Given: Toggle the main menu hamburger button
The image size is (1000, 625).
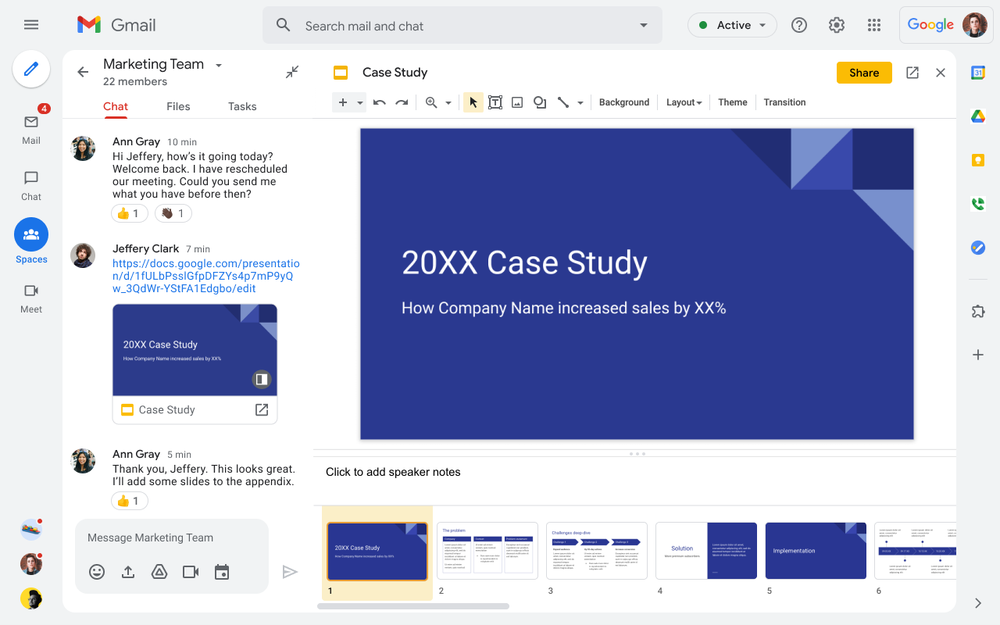Looking at the screenshot, I should 31,25.
